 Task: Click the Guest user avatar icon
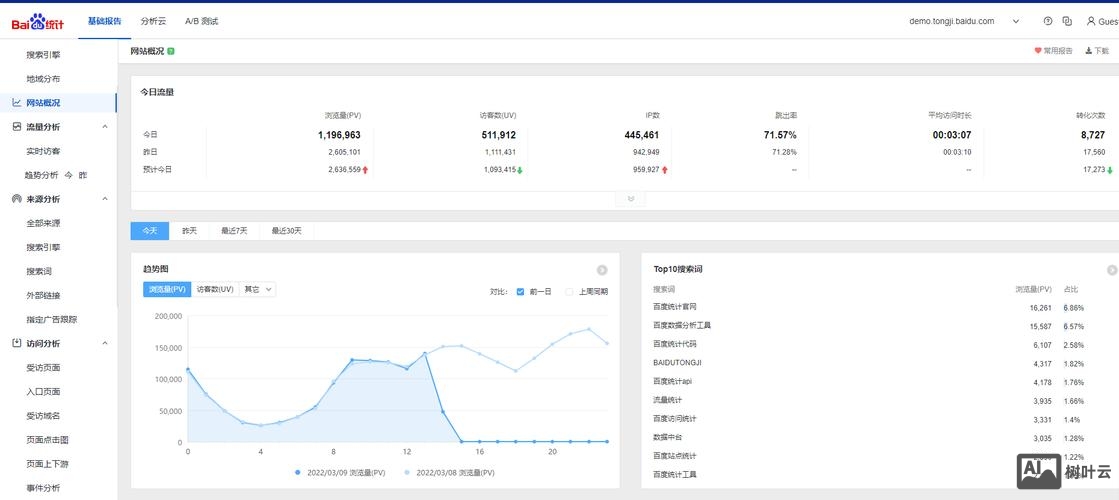tap(1091, 21)
